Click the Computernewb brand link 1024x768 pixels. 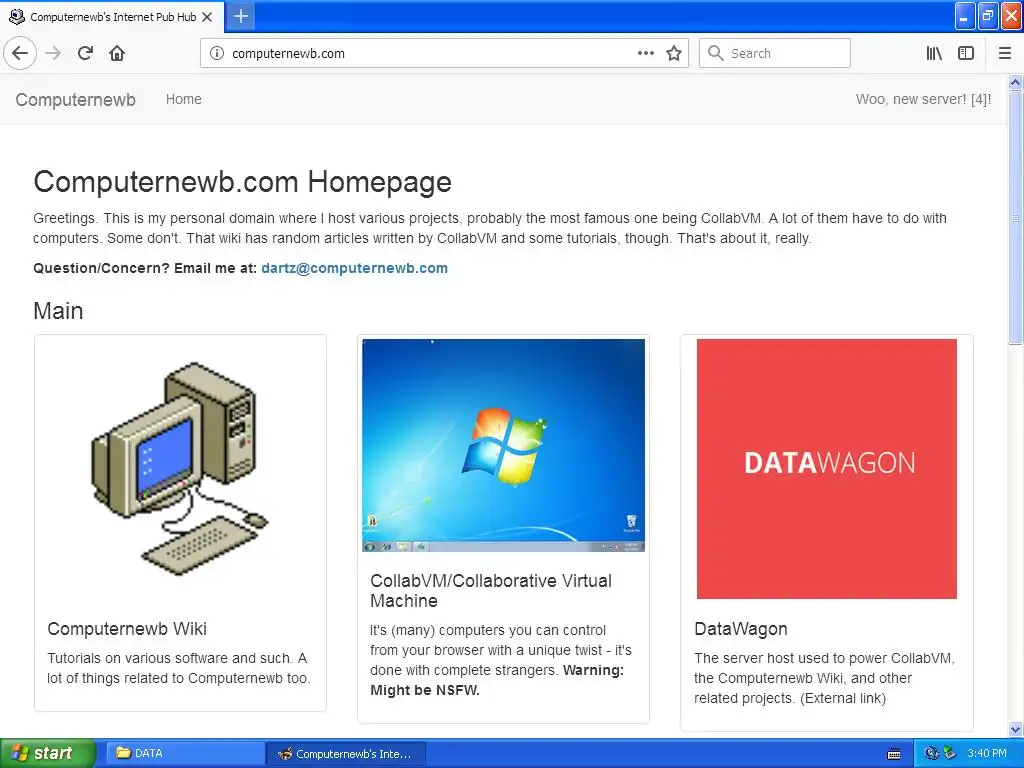click(76, 99)
